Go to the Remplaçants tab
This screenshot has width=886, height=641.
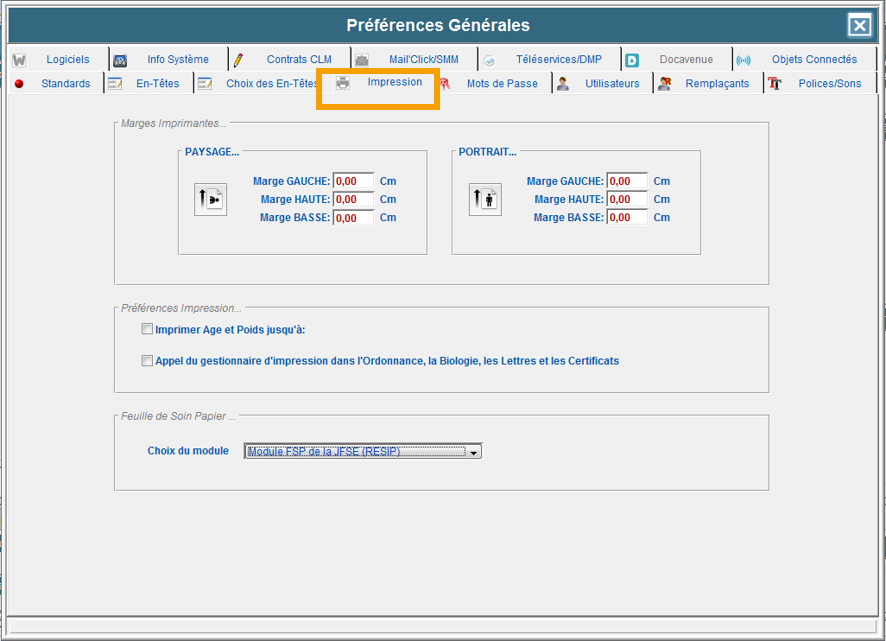point(716,84)
